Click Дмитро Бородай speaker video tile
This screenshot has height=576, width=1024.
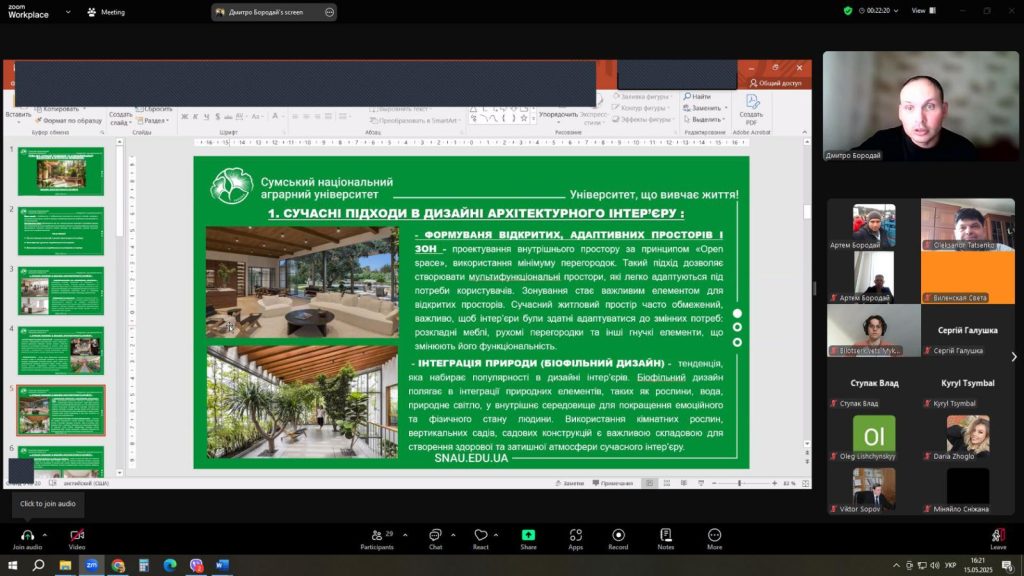(x=920, y=106)
